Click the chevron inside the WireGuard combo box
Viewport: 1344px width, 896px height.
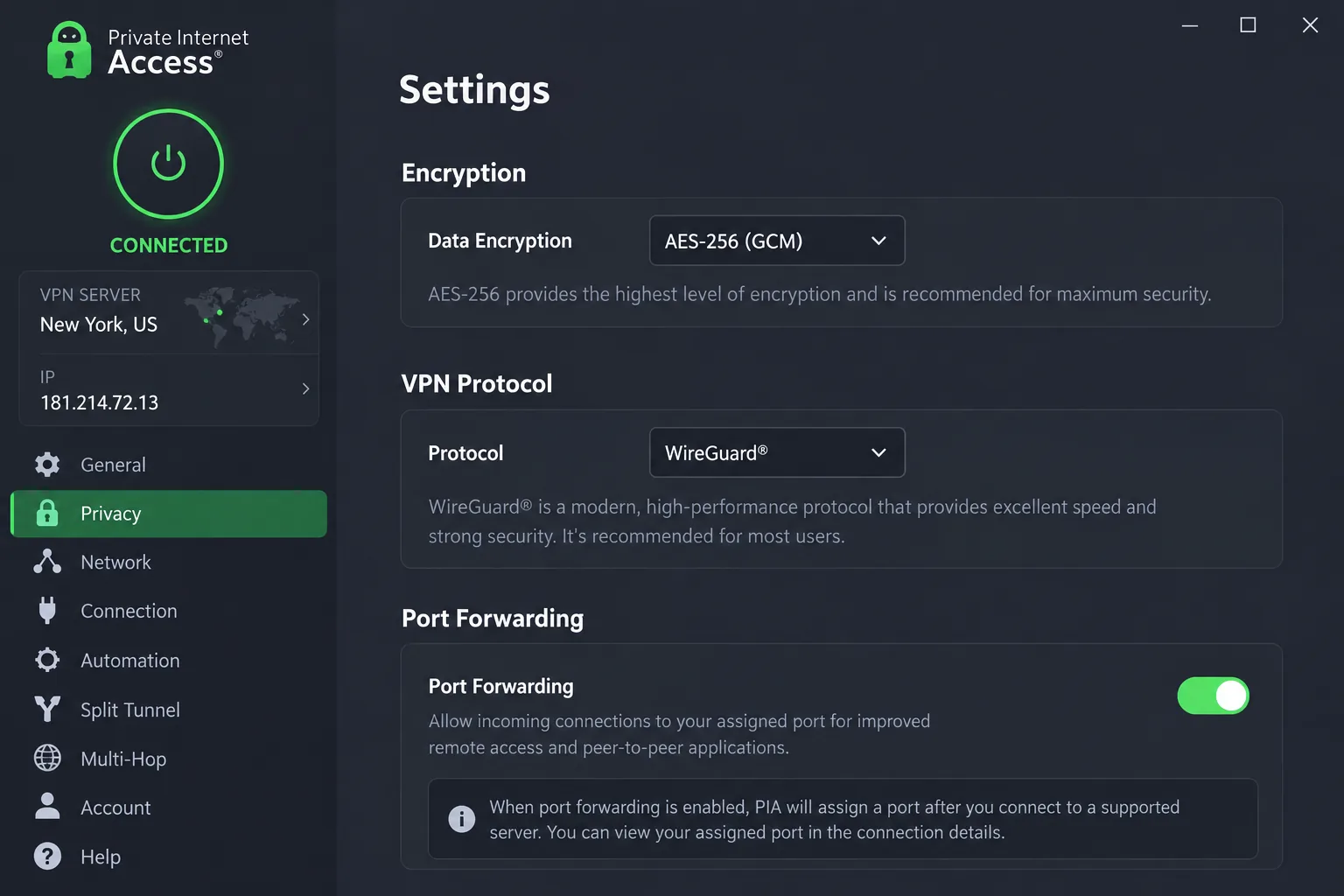(878, 452)
